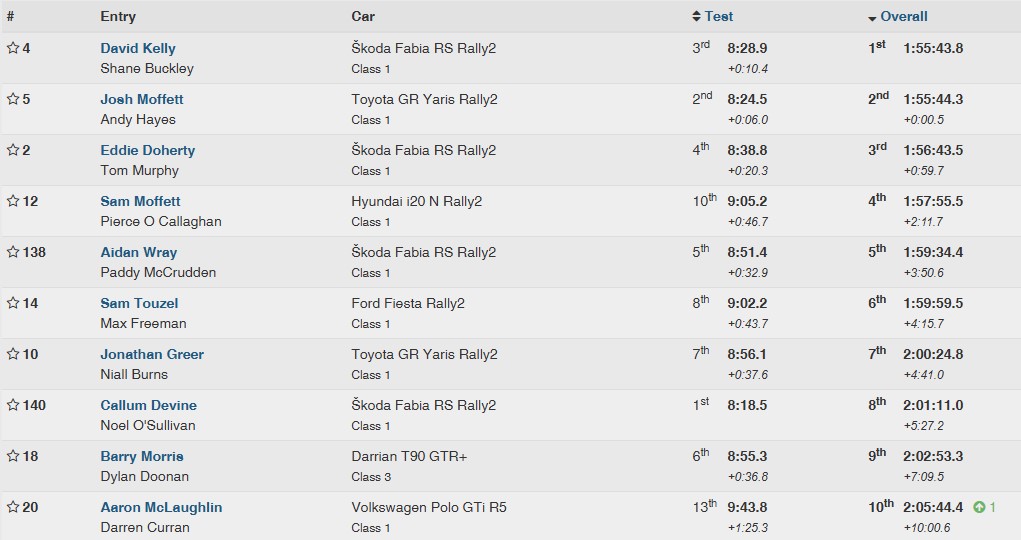Image resolution: width=1021 pixels, height=540 pixels.
Task: Click green position-gained arrow icon
Action: (979, 507)
